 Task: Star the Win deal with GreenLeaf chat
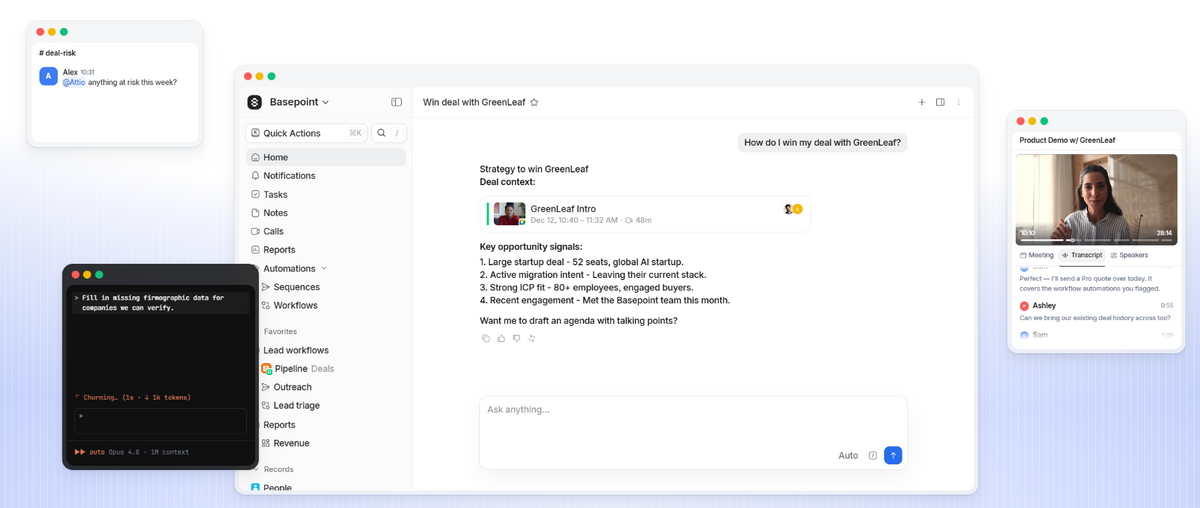click(534, 102)
